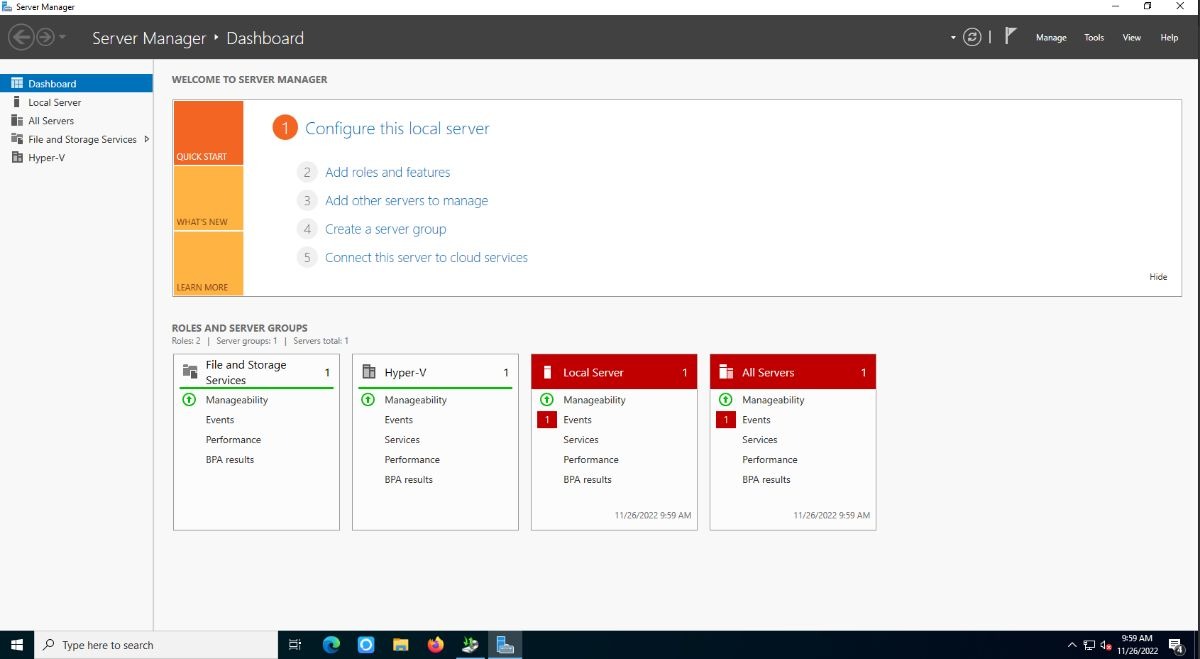Select Dashboard in the sidebar
The height and width of the screenshot is (659, 1200).
point(77,84)
